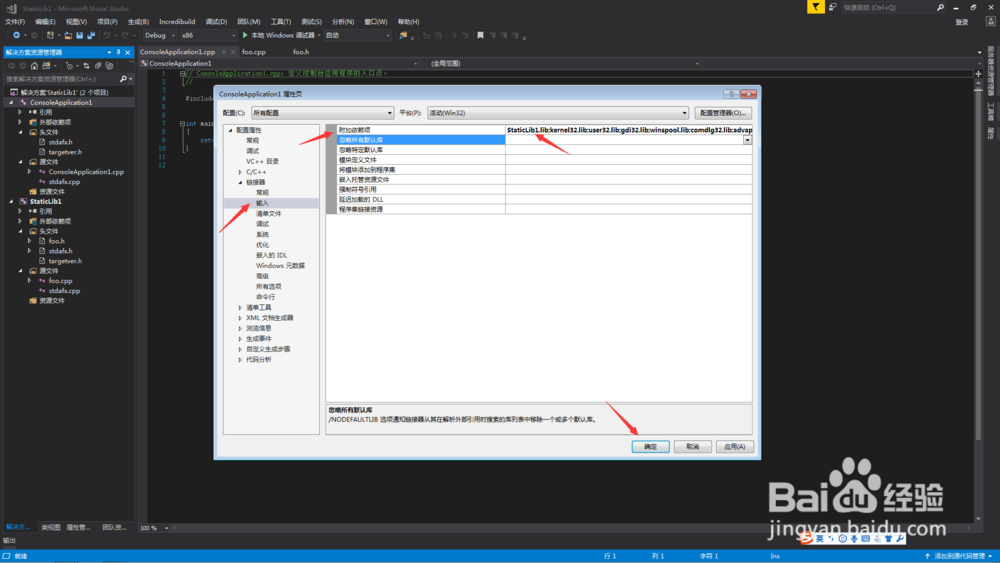The width and height of the screenshot is (1000, 563).
Task: Select VC++ 目录 in property tree
Action: [262, 161]
